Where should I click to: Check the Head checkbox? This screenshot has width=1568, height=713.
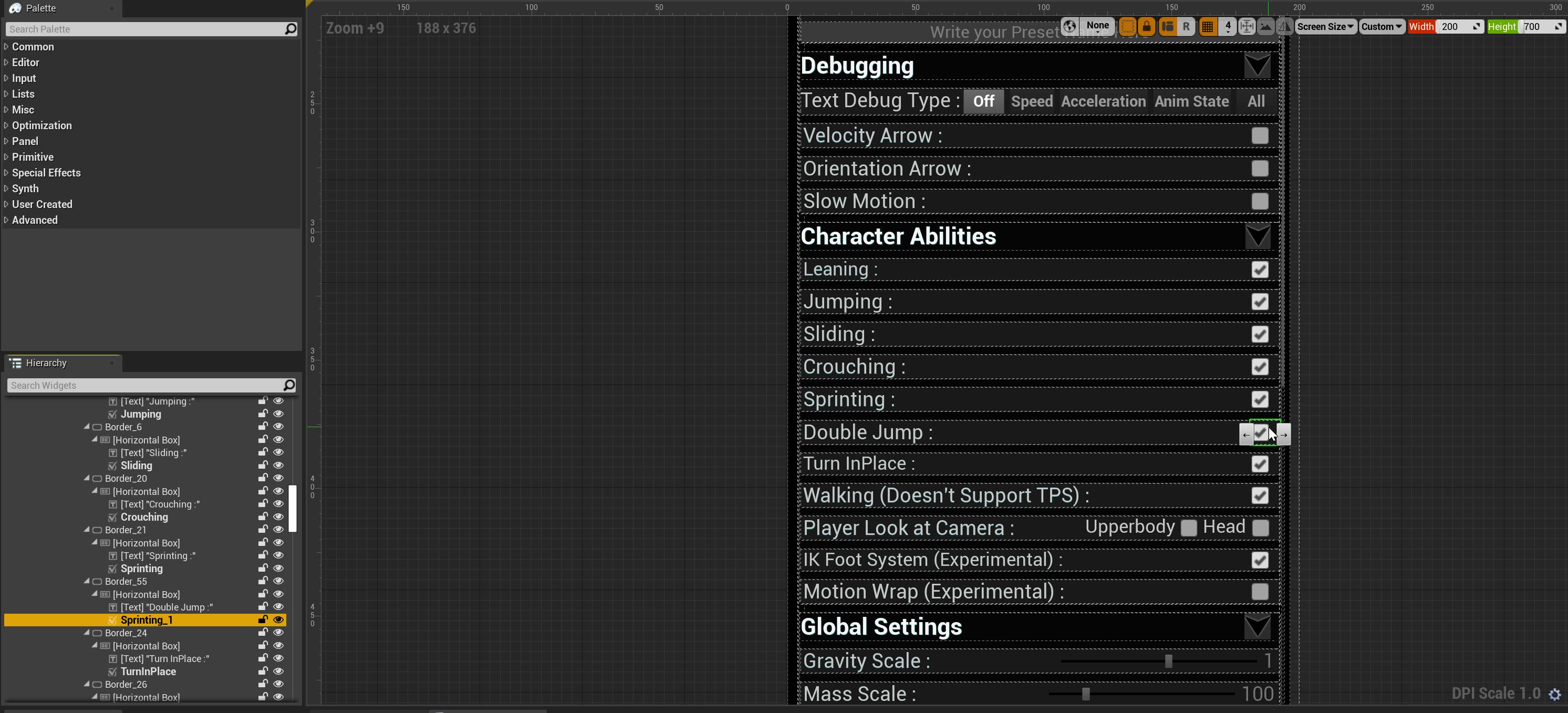[1261, 528]
